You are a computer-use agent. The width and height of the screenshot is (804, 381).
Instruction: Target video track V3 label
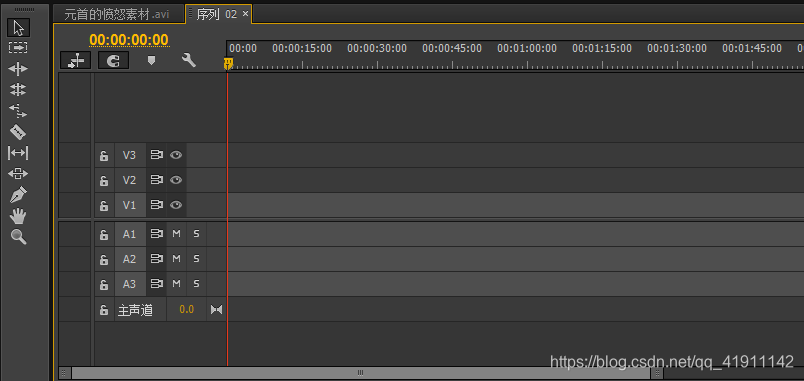130,155
